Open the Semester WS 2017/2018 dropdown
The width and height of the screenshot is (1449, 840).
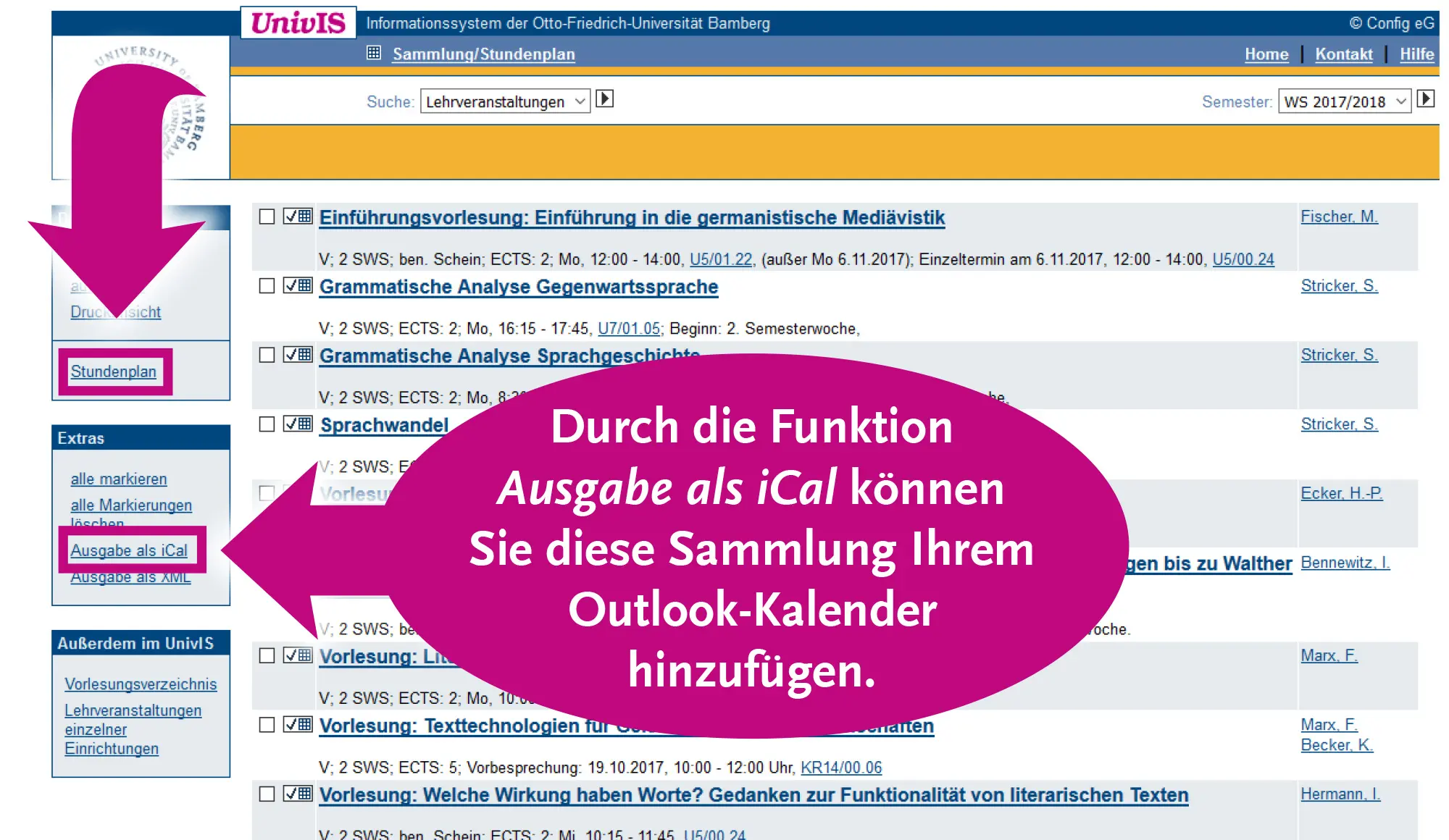point(1345,101)
